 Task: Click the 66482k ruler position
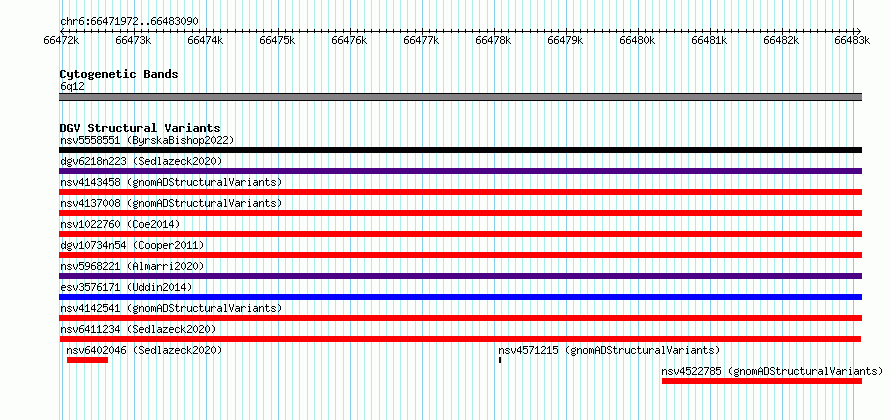[x=781, y=40]
